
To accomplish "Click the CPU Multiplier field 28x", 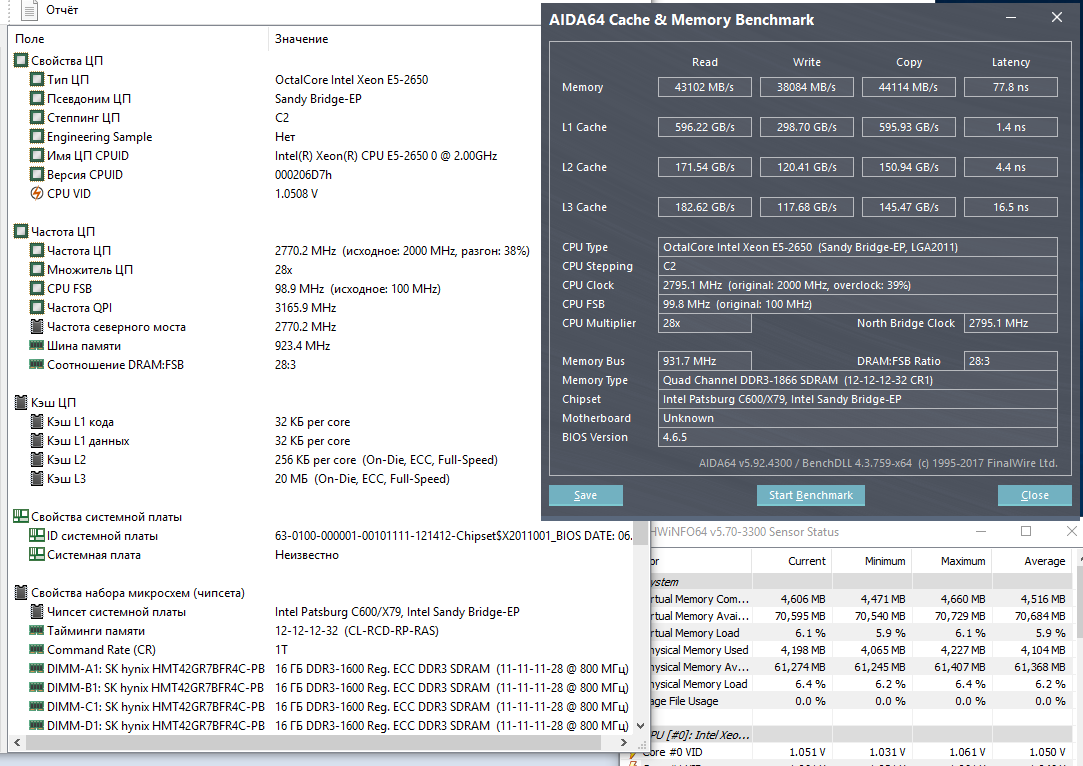I will (704, 323).
